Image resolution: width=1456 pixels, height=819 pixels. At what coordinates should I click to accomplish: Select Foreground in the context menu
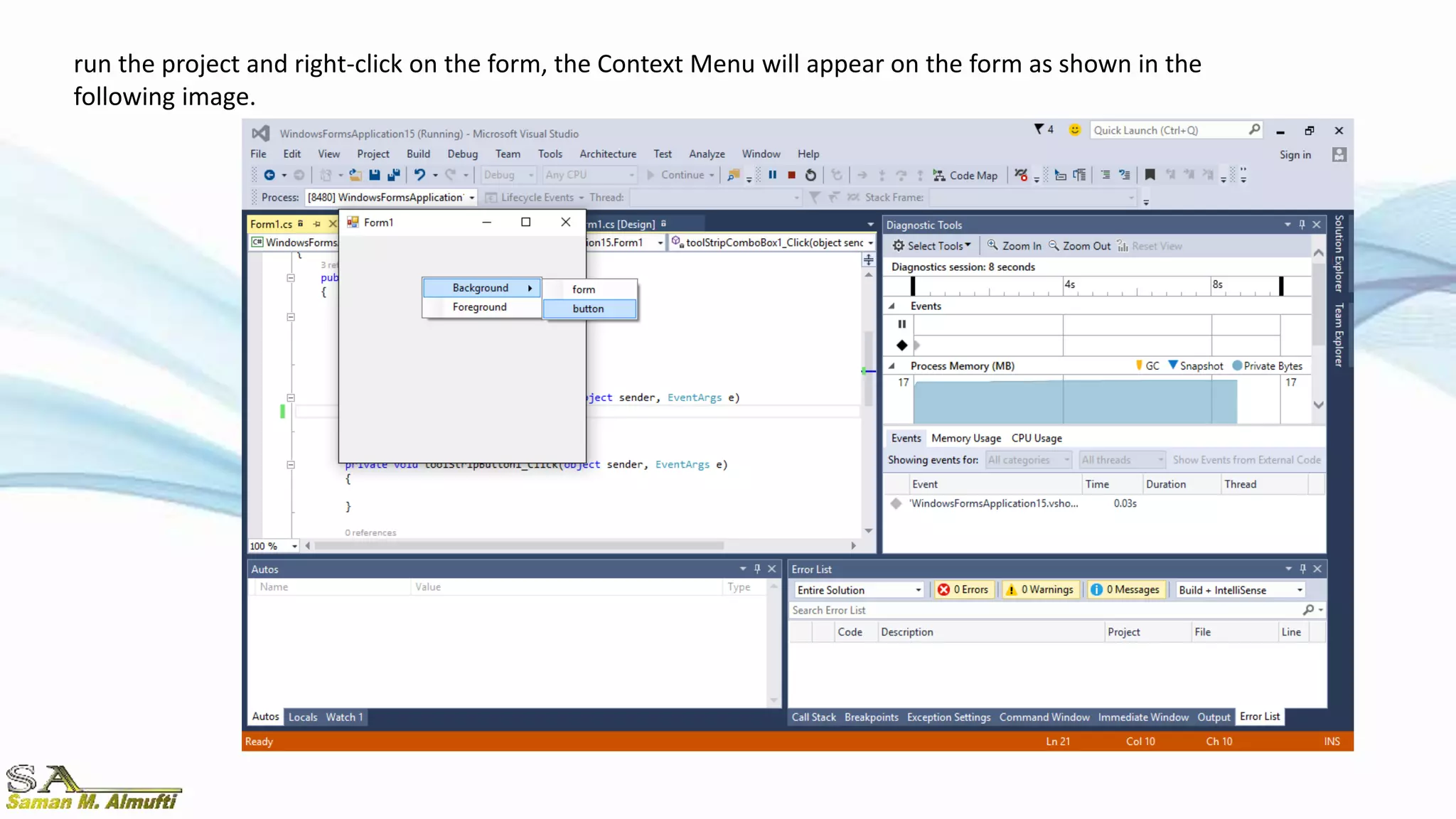pyautogui.click(x=481, y=307)
